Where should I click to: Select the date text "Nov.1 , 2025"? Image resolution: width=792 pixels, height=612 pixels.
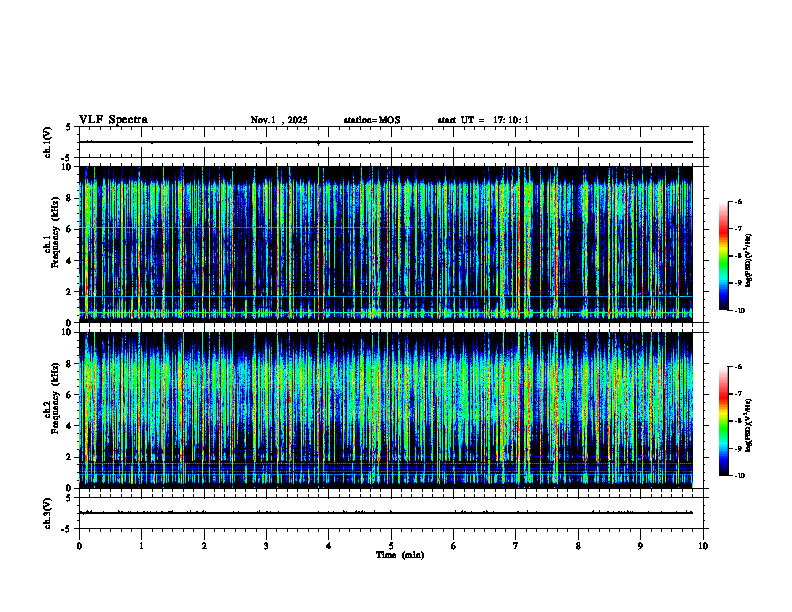point(279,120)
